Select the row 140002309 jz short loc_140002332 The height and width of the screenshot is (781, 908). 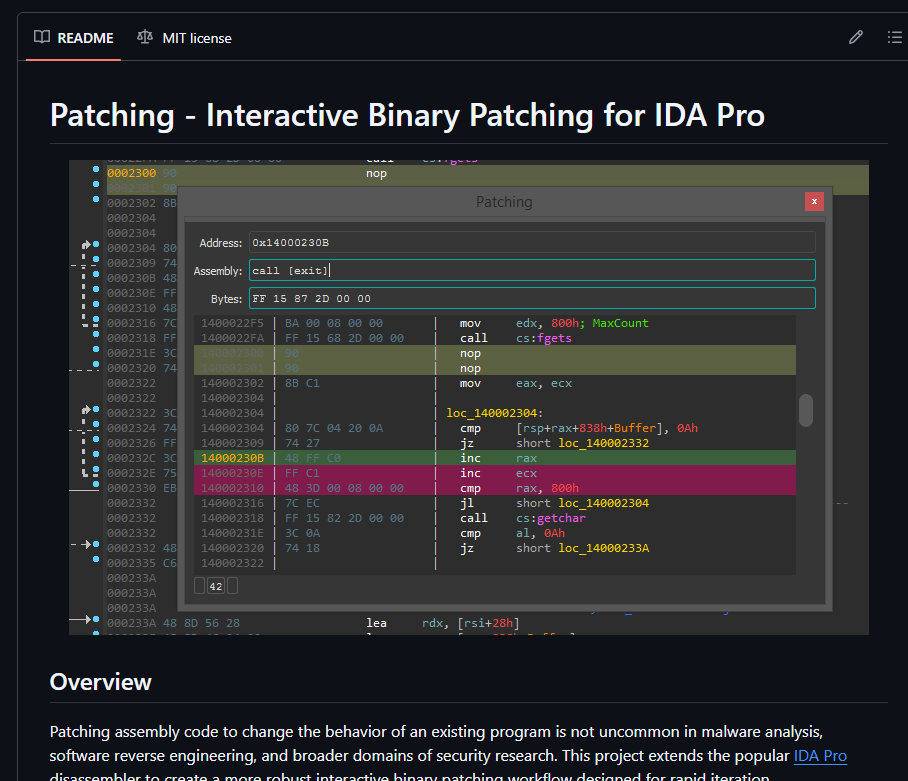point(495,443)
